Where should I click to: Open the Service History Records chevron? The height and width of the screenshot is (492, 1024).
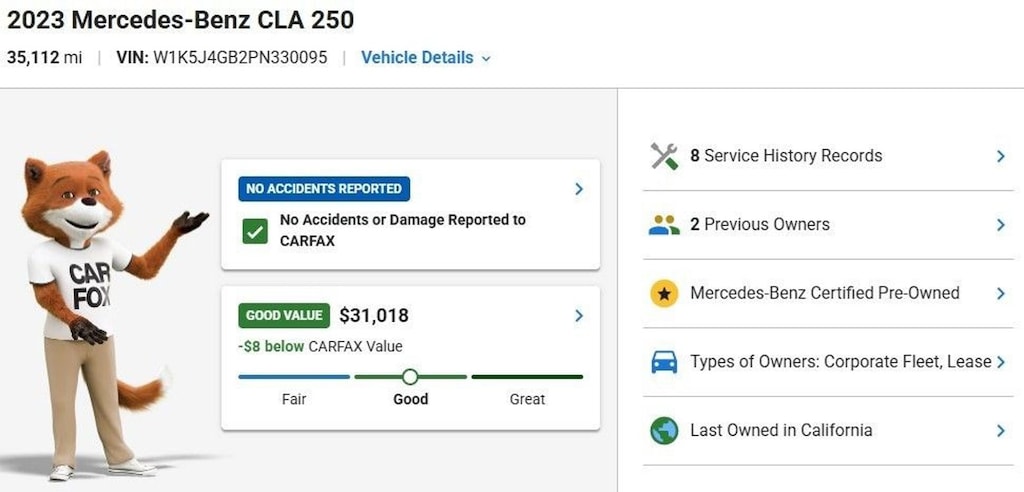tap(1000, 156)
